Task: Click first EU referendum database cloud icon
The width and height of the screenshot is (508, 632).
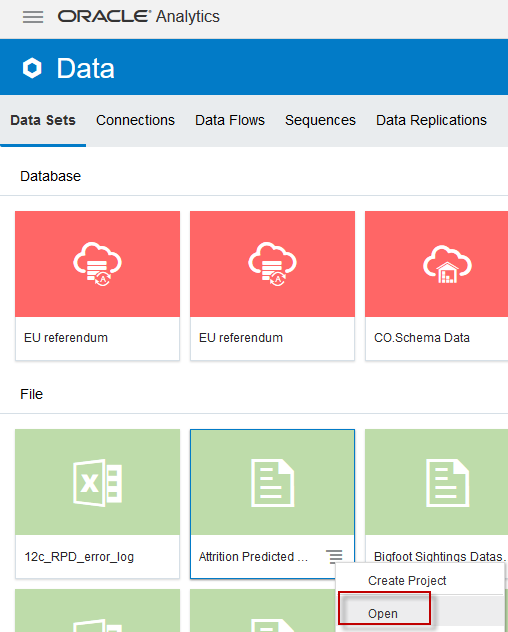Action: coord(98,264)
